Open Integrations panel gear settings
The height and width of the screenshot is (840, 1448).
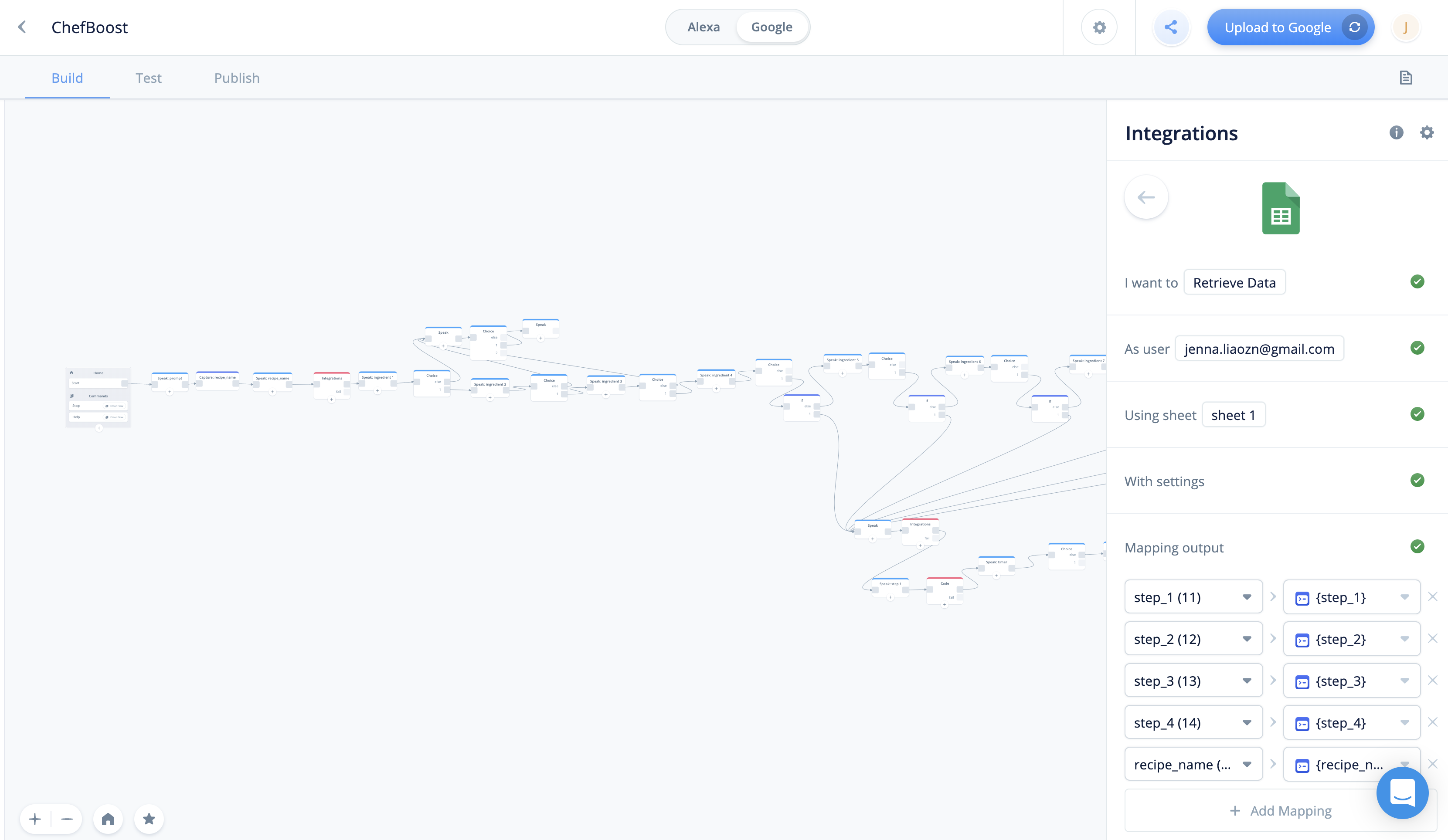coord(1427,132)
